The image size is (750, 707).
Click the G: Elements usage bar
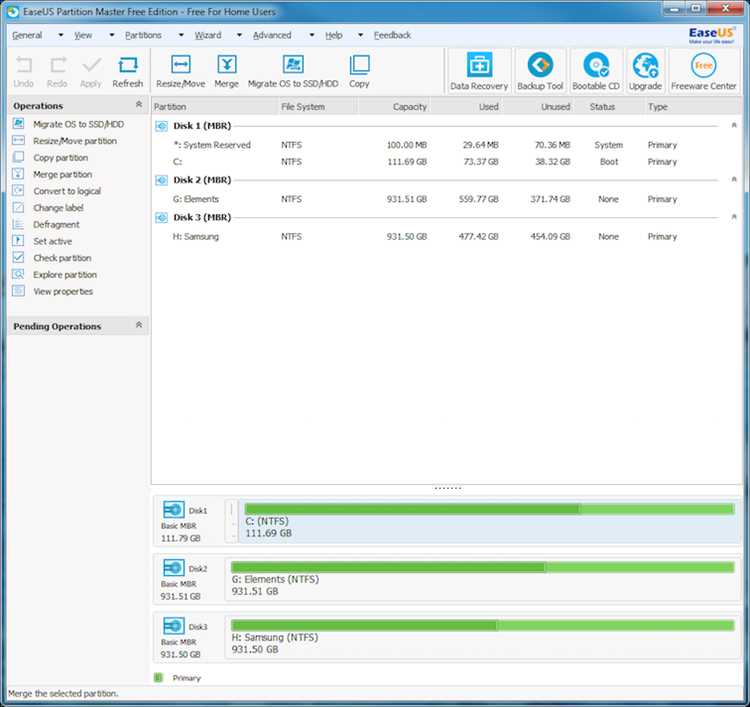pyautogui.click(x=483, y=567)
